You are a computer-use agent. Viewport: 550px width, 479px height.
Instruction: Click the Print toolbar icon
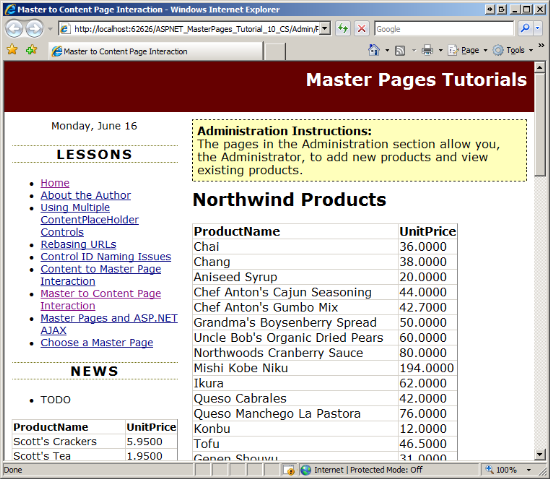[427, 50]
